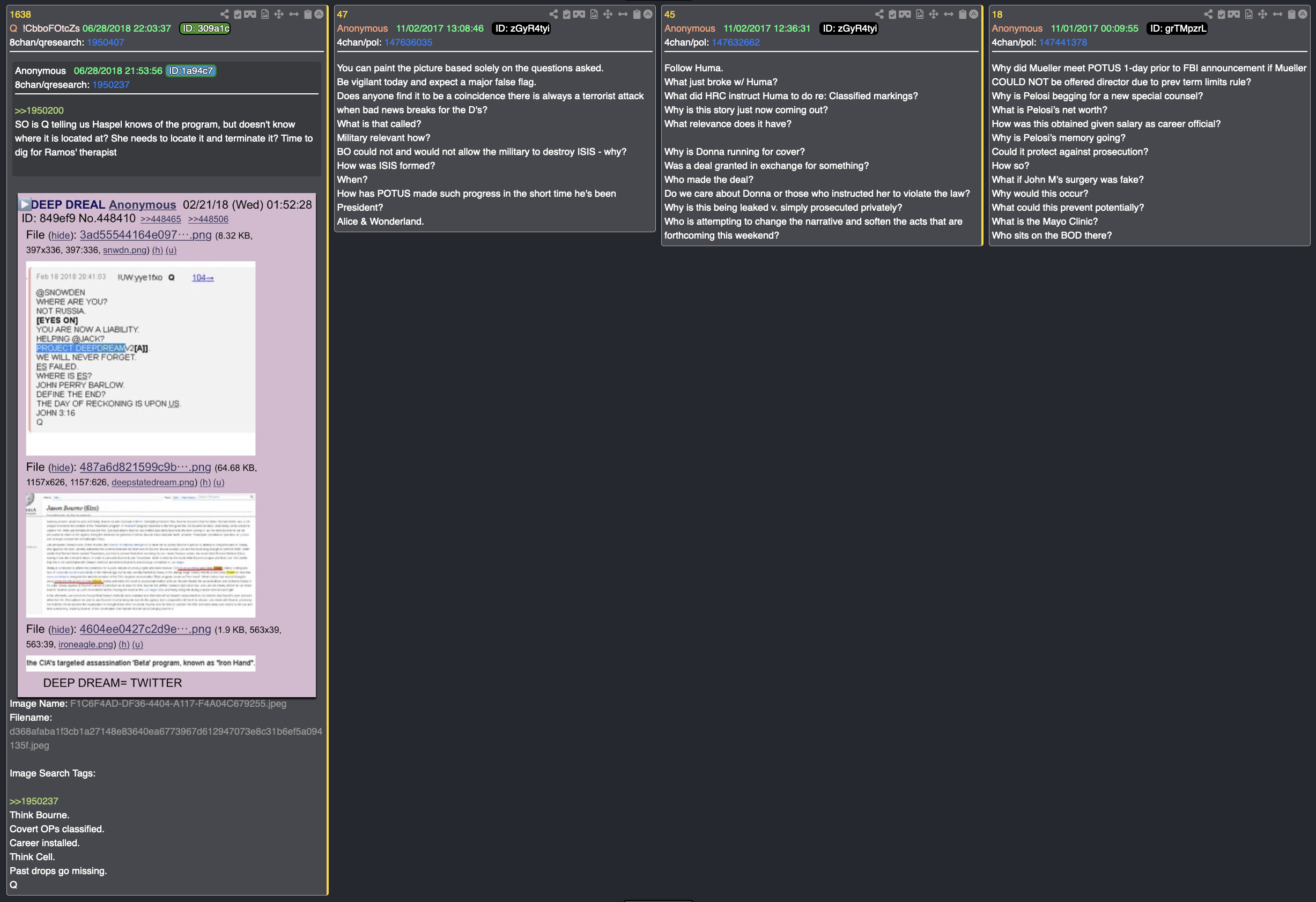1316x902 pixels.
Task: Click the ID: grTMpzrL badge
Action: tap(1178, 28)
